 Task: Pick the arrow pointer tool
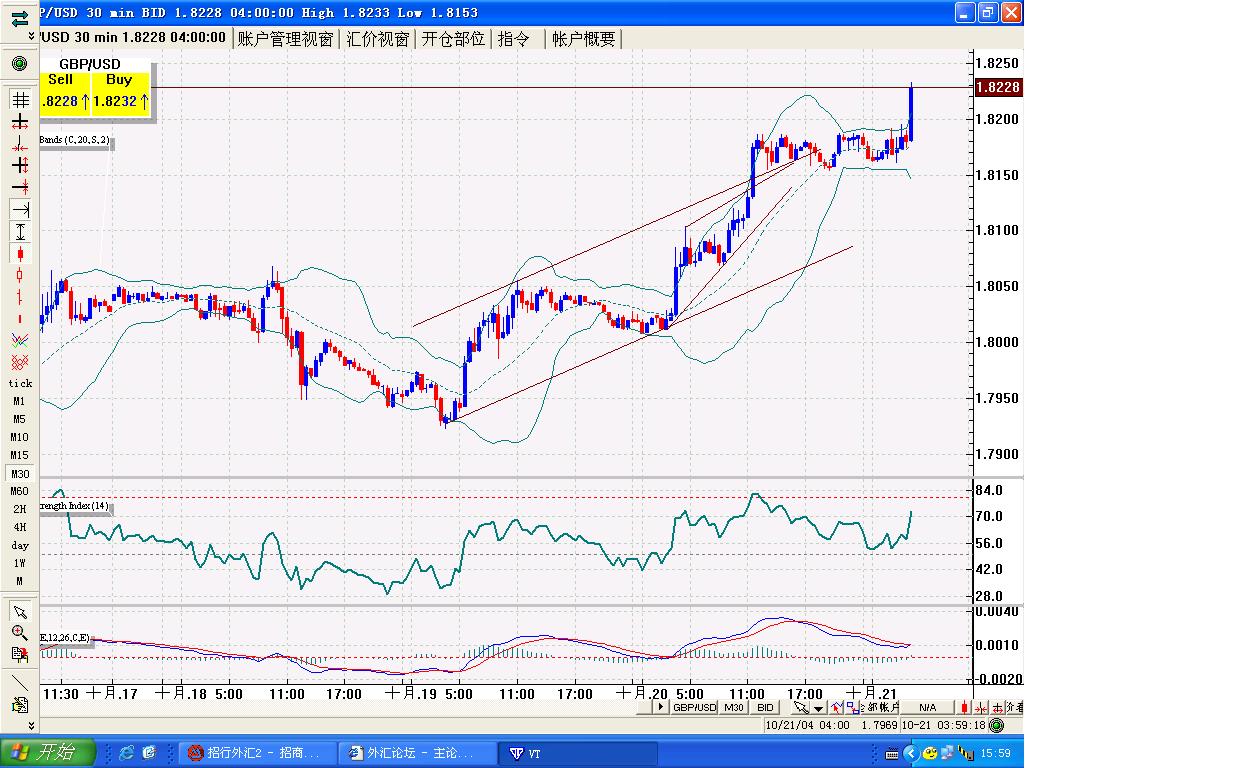19,611
